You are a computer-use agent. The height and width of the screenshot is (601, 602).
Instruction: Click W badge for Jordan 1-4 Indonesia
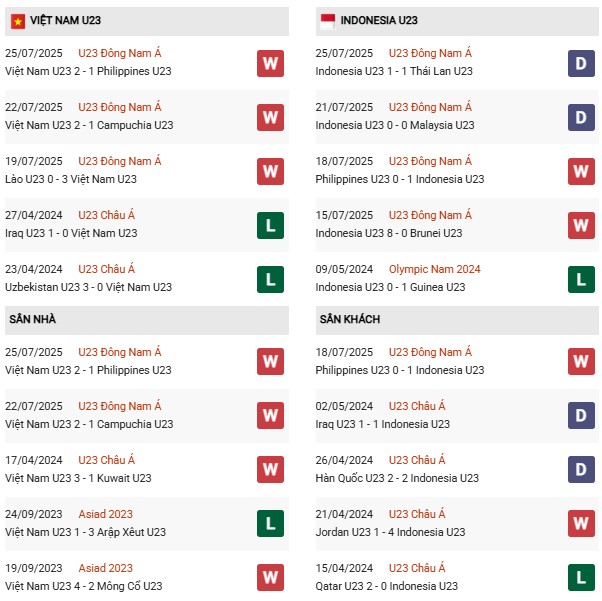click(581, 524)
